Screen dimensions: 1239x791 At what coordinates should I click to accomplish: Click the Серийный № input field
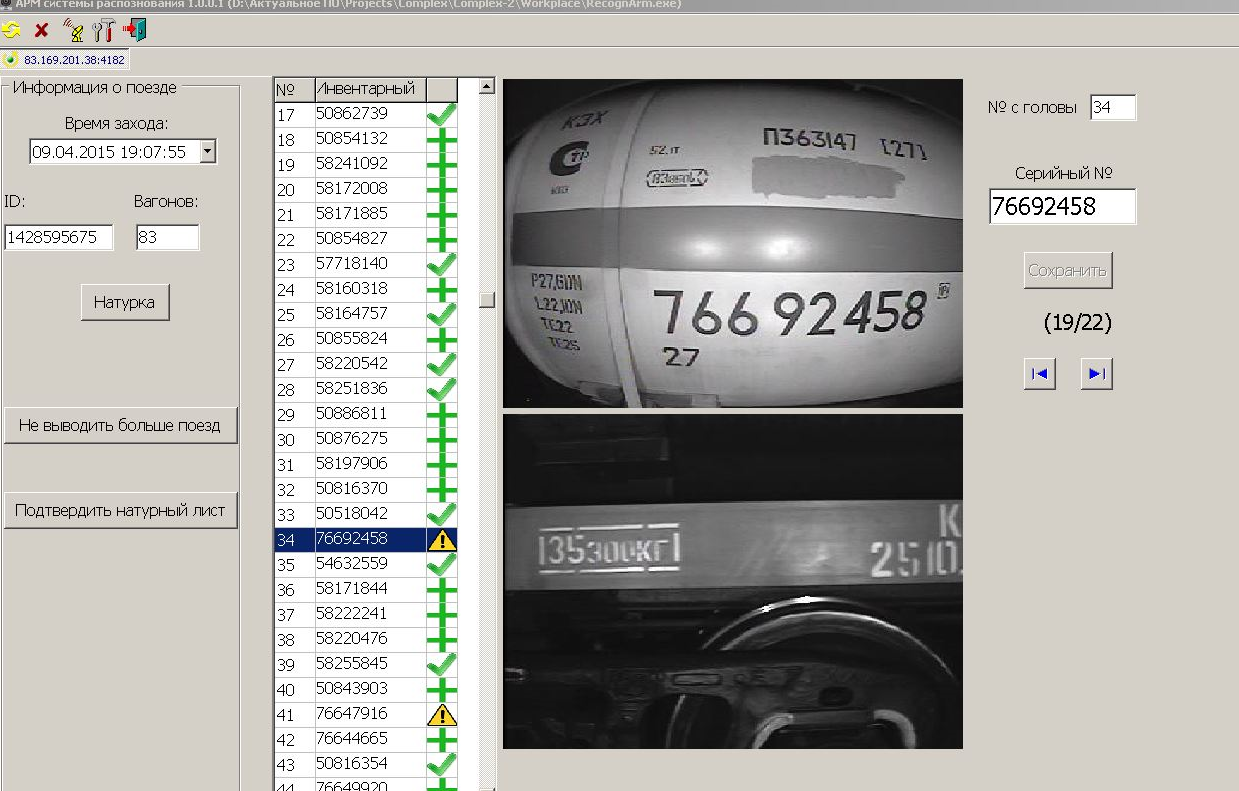(x=1063, y=207)
